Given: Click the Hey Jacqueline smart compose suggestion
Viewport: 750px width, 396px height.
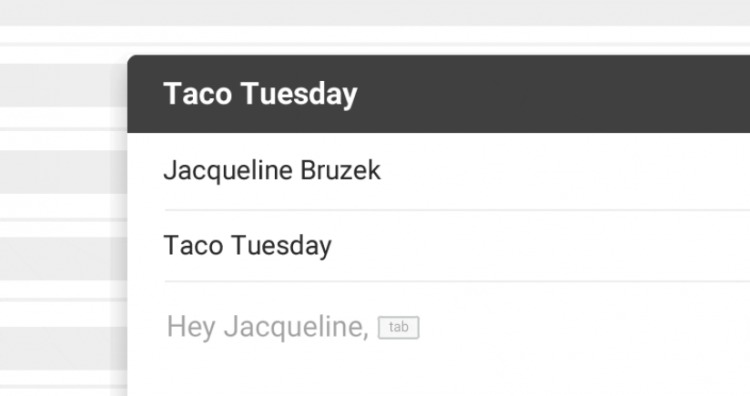Looking at the screenshot, I should pos(267,328).
